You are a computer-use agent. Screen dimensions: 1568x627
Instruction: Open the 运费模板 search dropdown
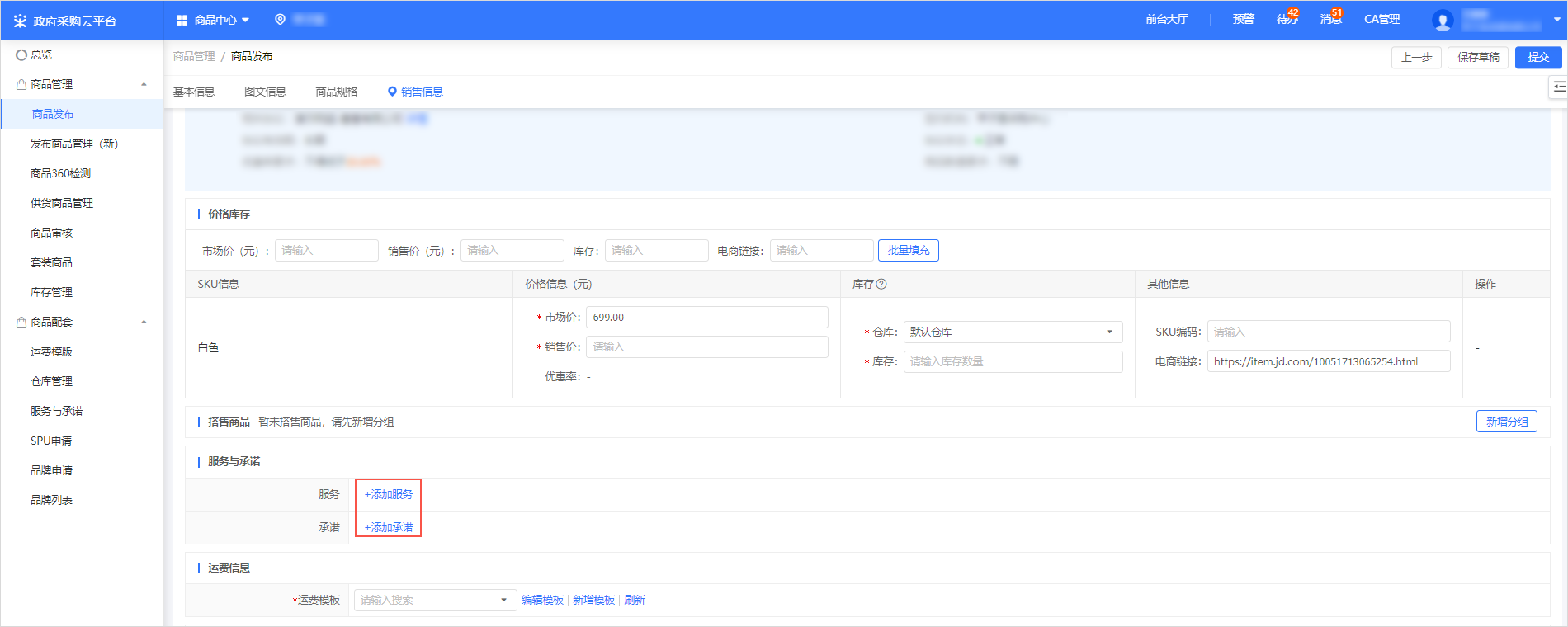[x=436, y=600]
